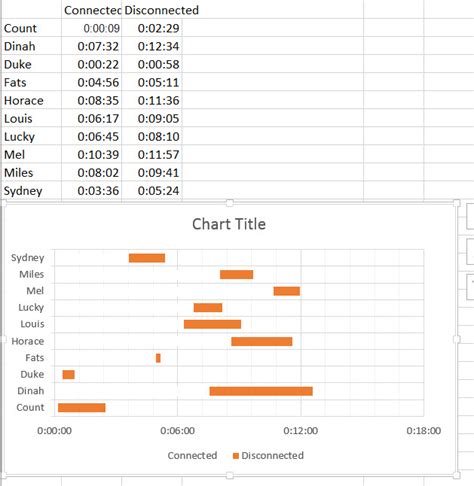Click the orange Disconnected legend marker
The width and height of the screenshot is (474, 486).
[236, 456]
